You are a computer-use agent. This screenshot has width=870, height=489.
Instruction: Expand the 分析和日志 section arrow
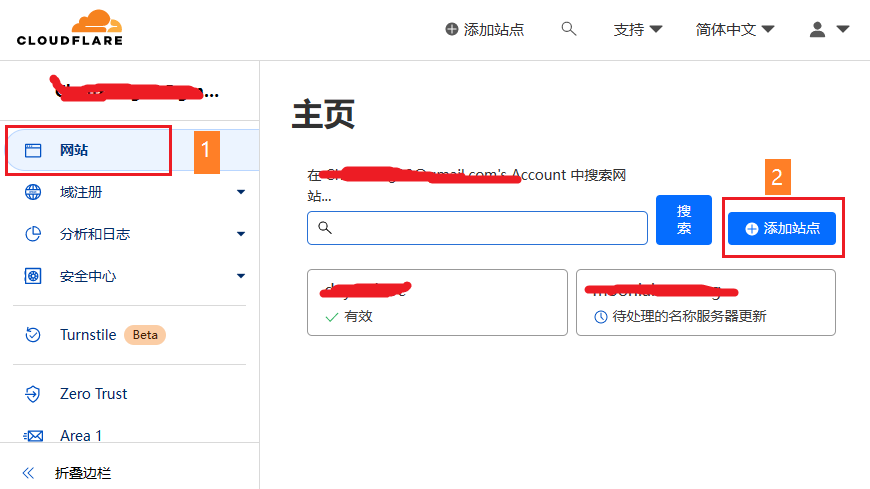point(241,234)
